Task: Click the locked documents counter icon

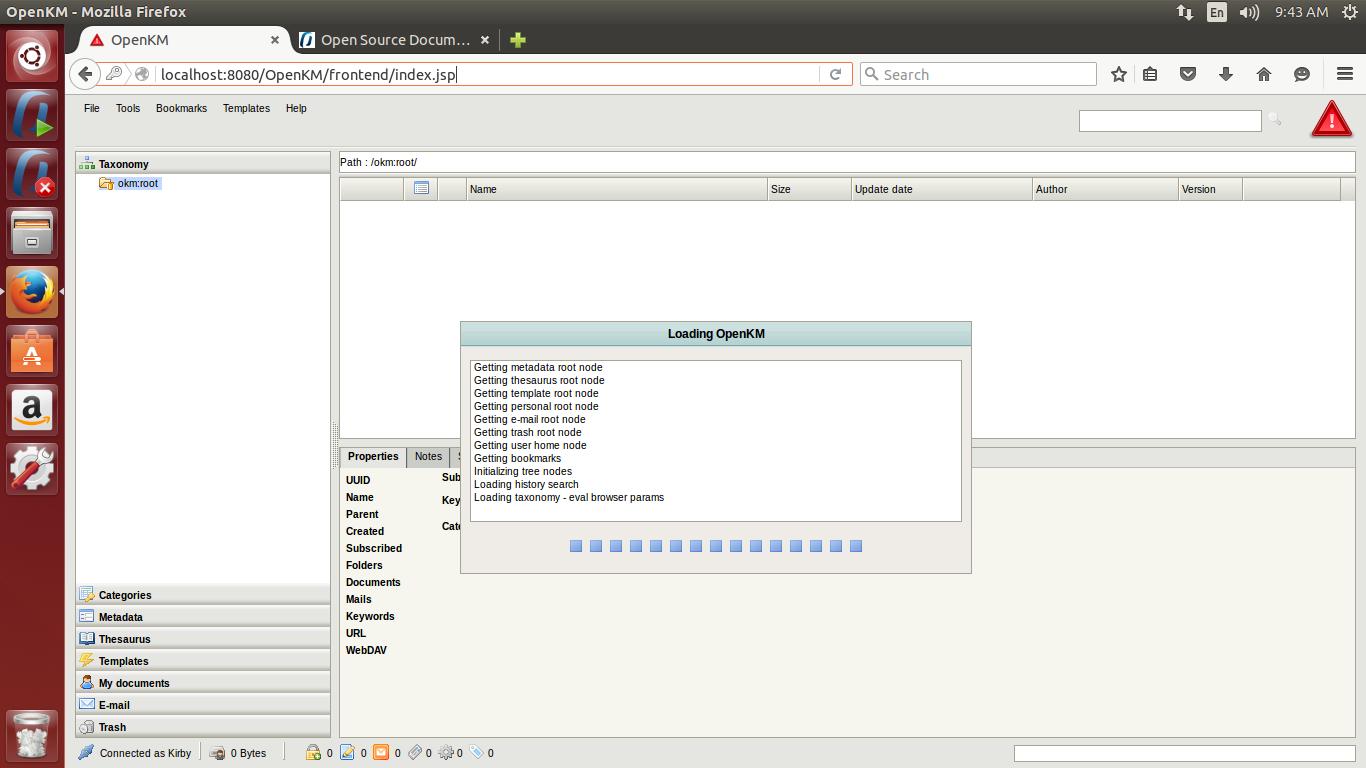Action: click(313, 753)
